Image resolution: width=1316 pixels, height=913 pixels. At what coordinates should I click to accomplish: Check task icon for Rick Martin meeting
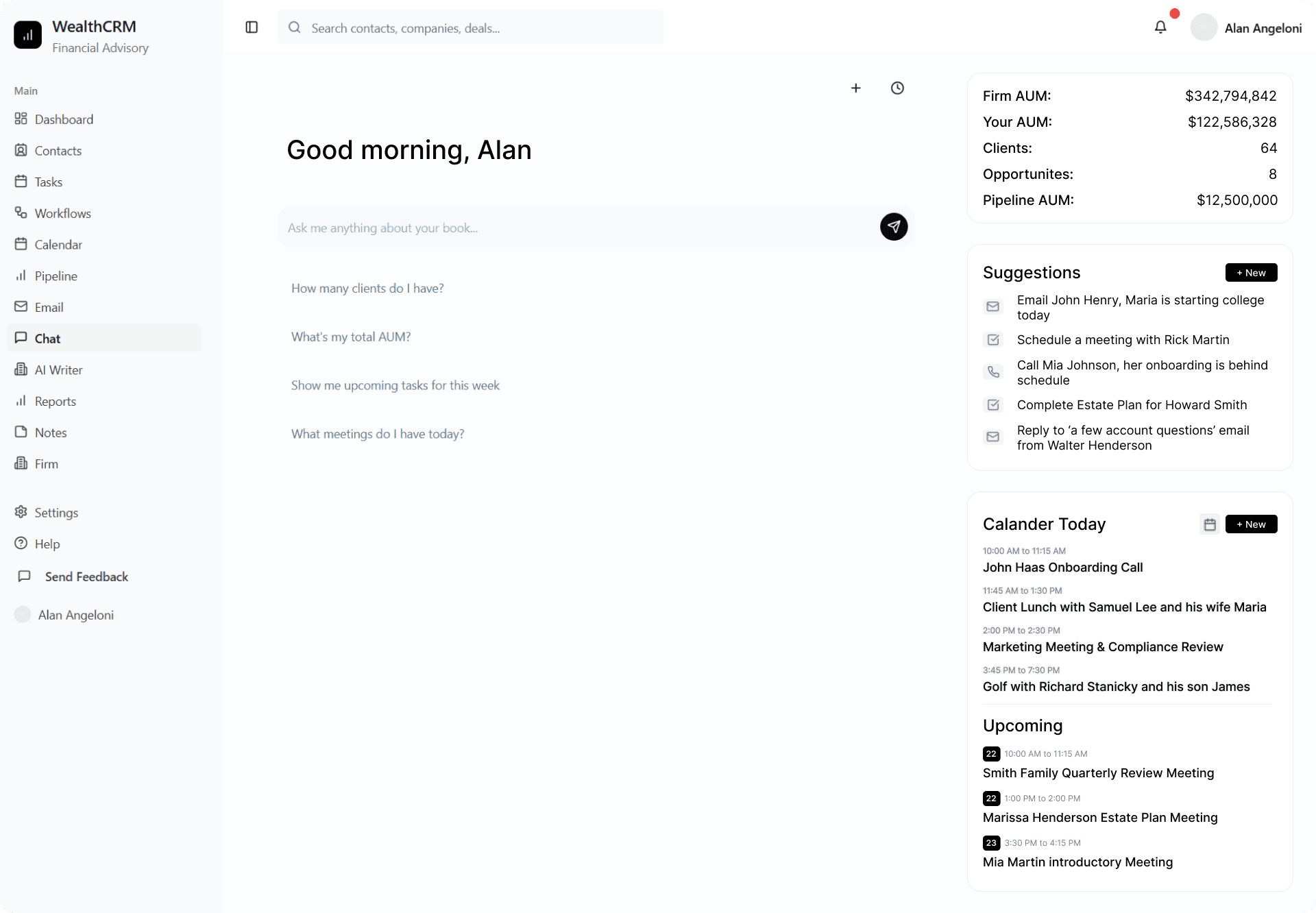tap(993, 340)
